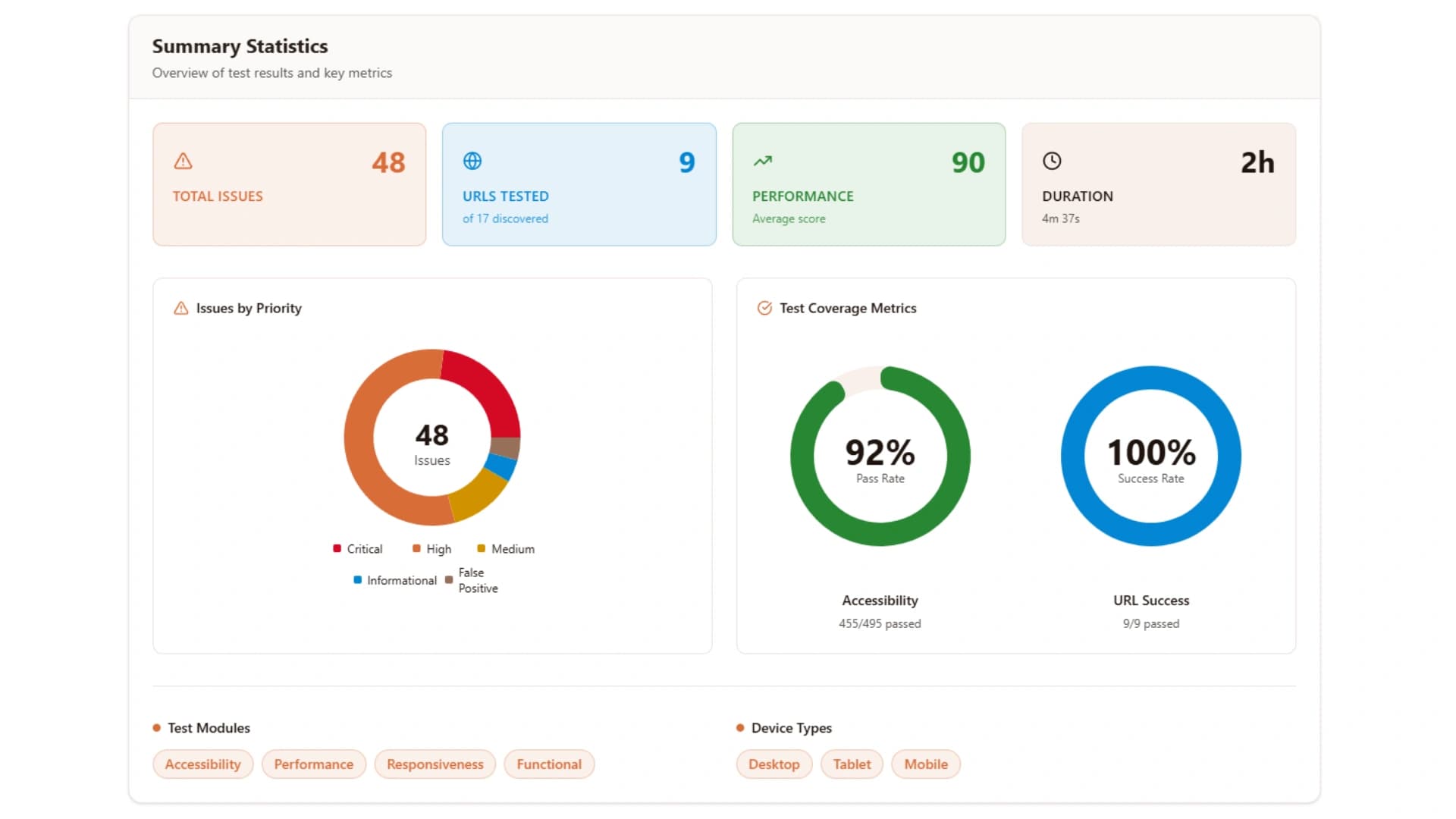The width and height of the screenshot is (1456, 819).
Task: Click the warning triangle in Total Issues card
Action: [x=183, y=161]
